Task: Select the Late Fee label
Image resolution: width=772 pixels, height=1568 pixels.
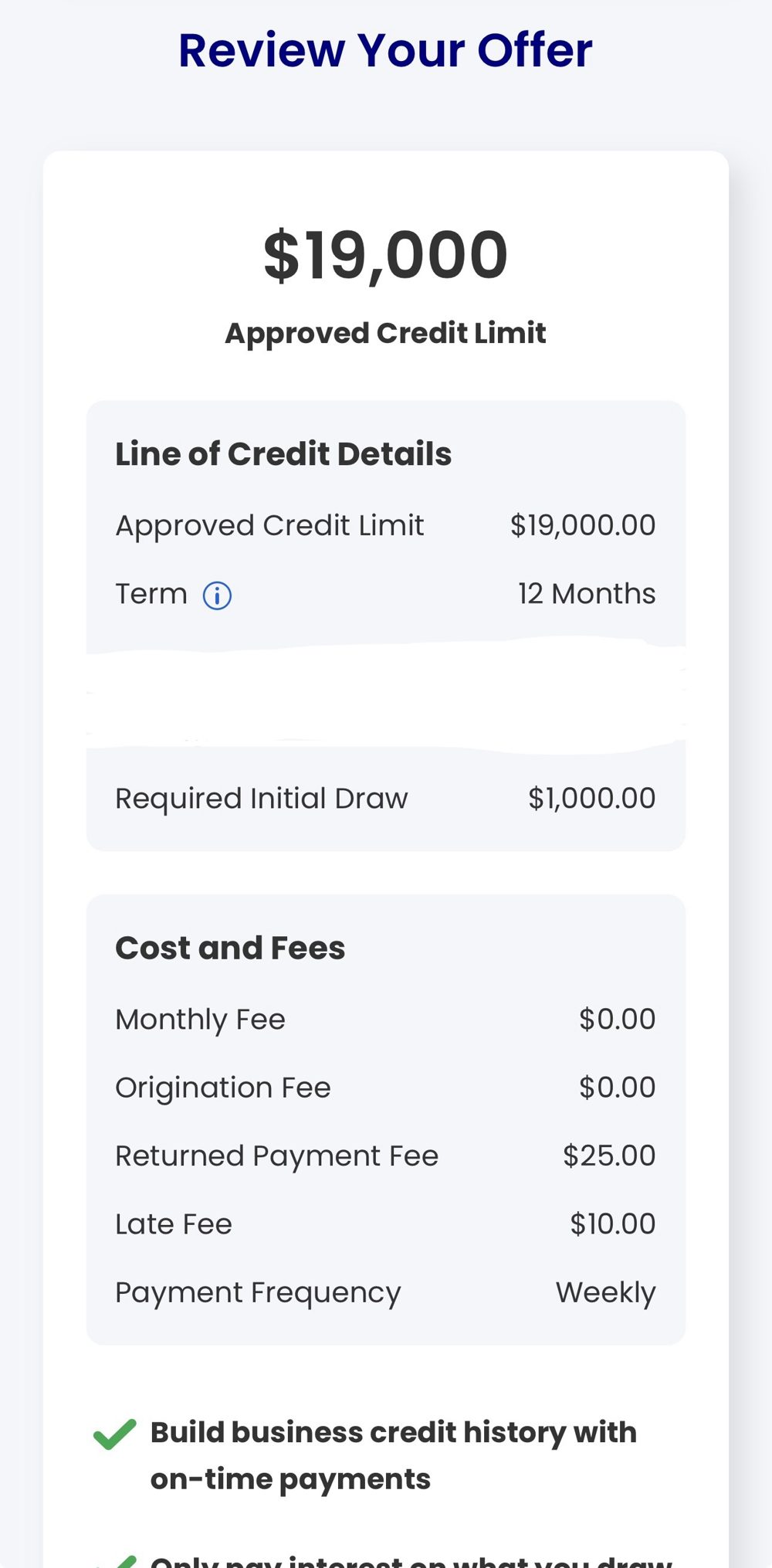Action: 174,1224
